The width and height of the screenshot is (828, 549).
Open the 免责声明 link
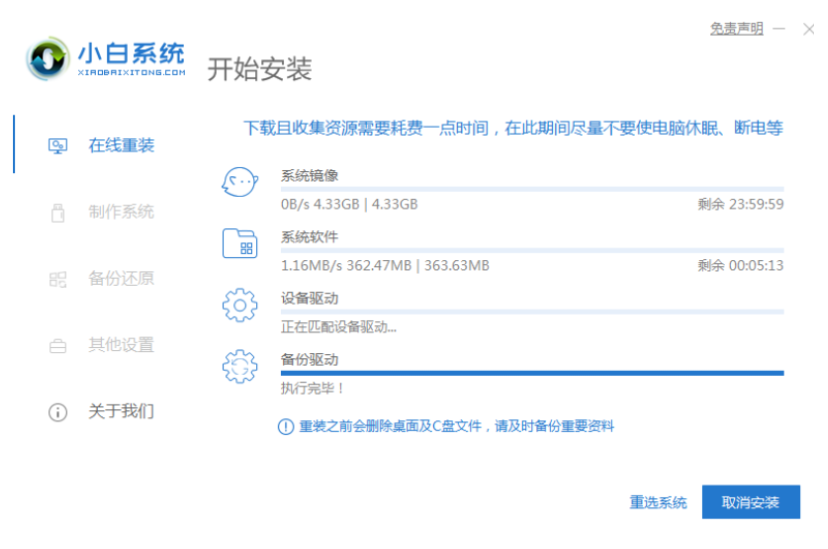[736, 29]
